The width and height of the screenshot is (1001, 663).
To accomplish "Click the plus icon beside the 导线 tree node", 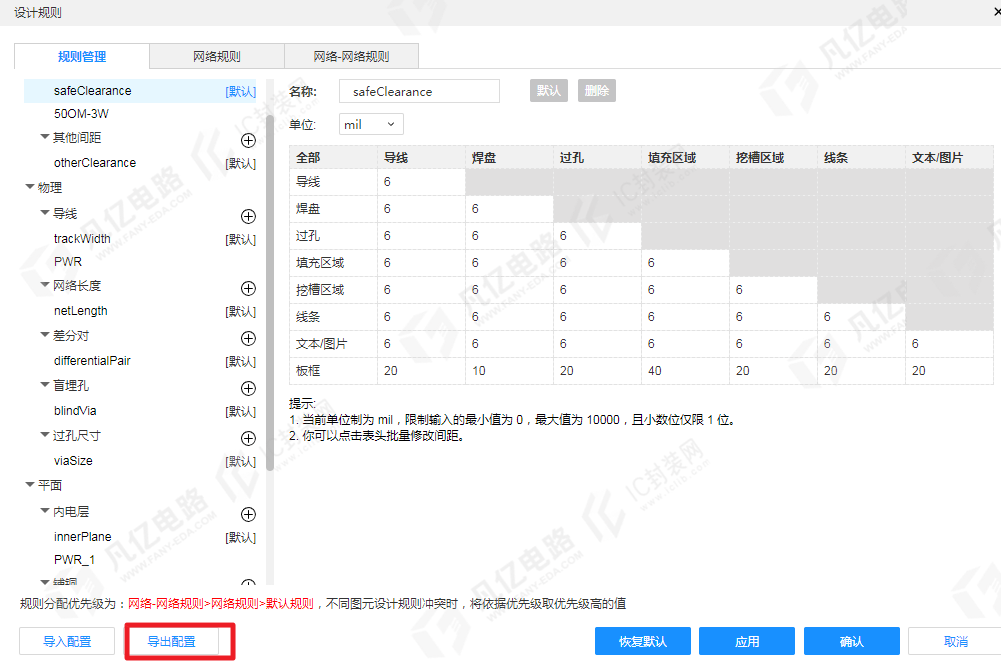I will click(248, 216).
